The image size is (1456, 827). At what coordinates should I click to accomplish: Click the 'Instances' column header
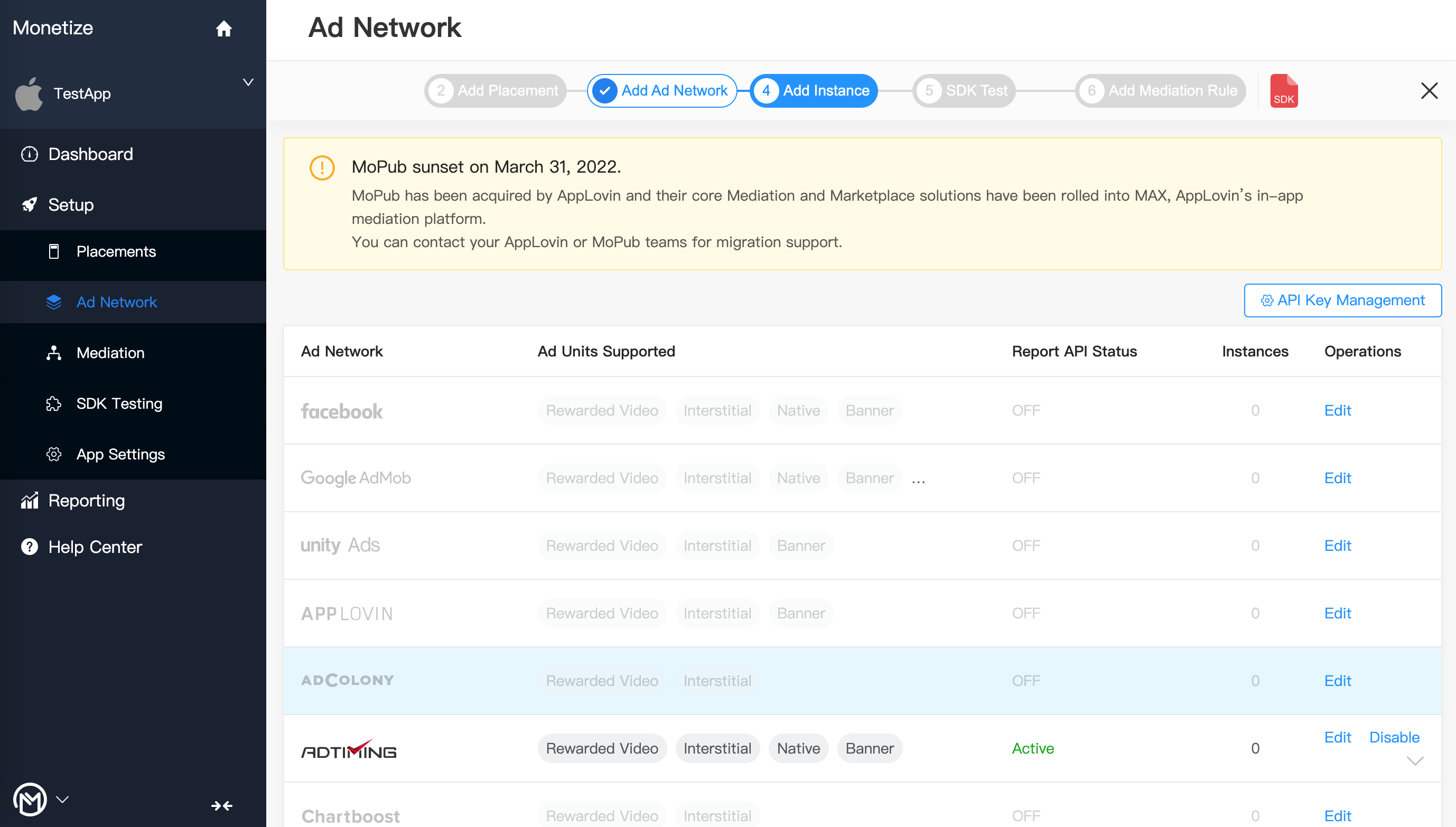(x=1255, y=351)
